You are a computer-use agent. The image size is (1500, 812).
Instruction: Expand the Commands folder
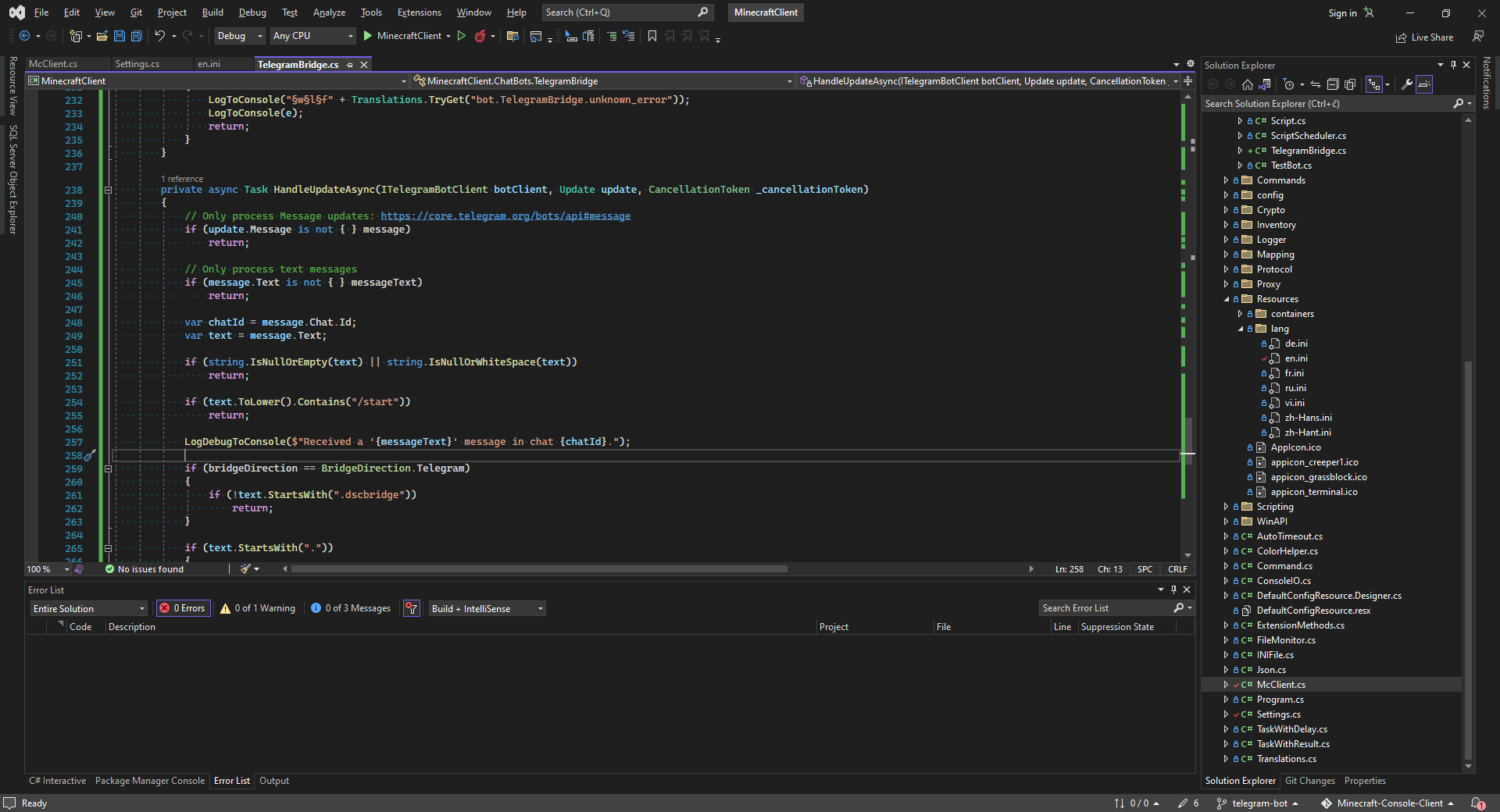click(1226, 180)
